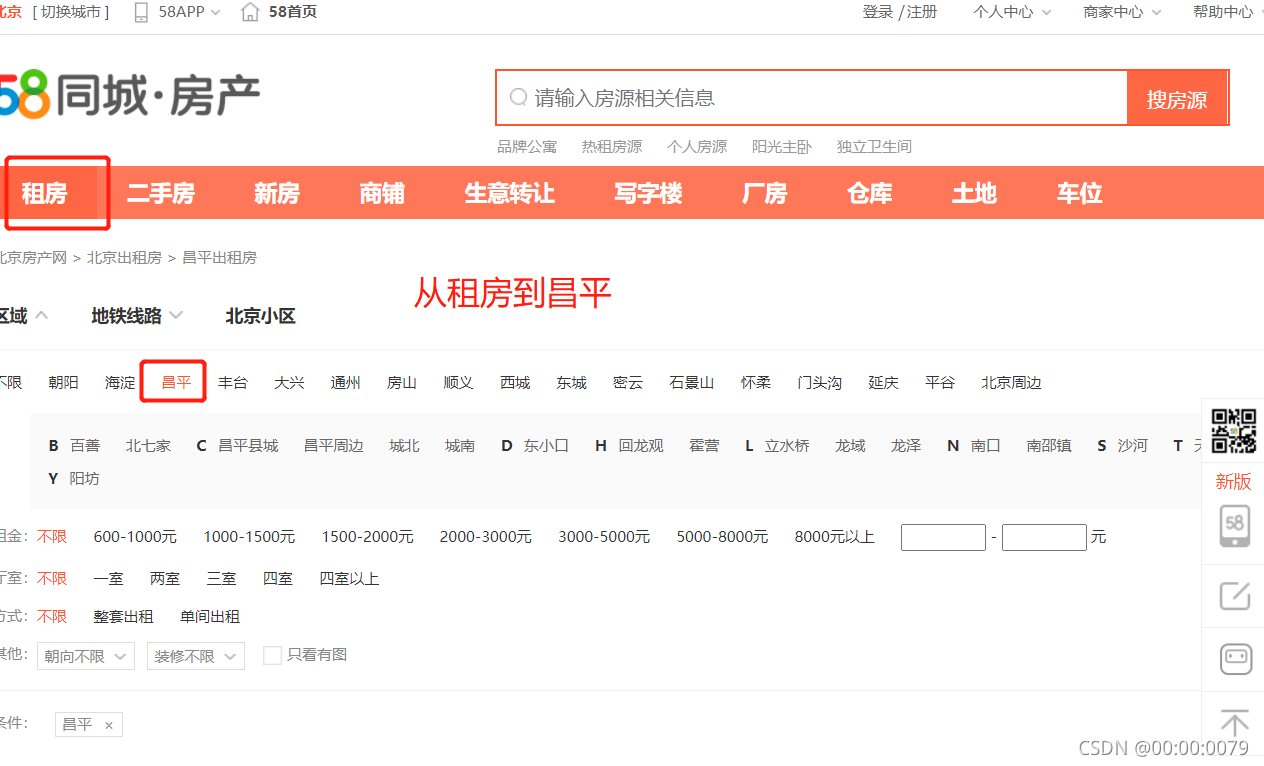Screen dimensions: 1264x766
Task: Open the 商铺 tab
Action: coord(382,193)
